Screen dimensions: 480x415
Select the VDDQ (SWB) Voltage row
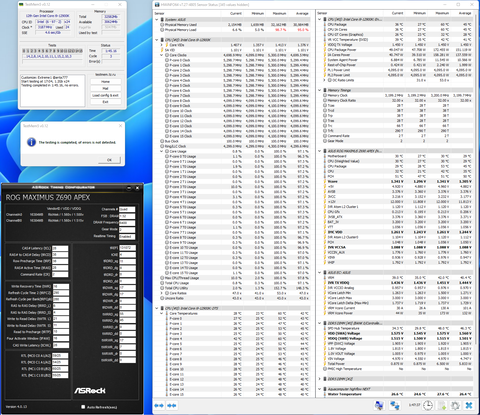397,338
